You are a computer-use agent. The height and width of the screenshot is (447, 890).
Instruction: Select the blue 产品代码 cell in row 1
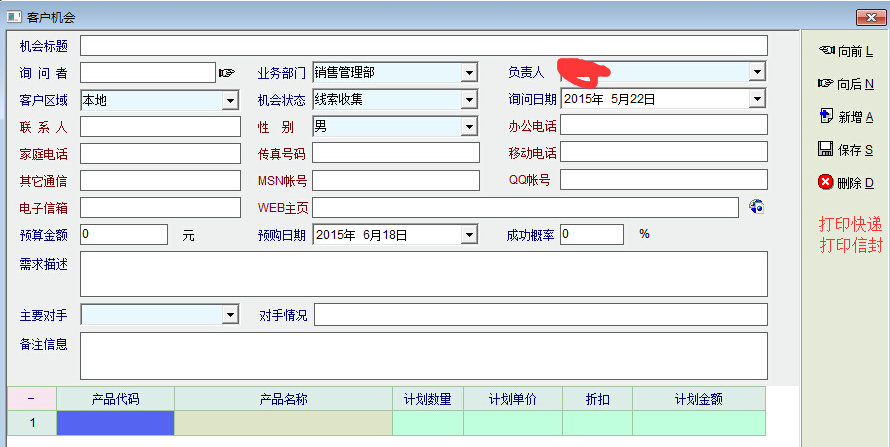coord(115,423)
